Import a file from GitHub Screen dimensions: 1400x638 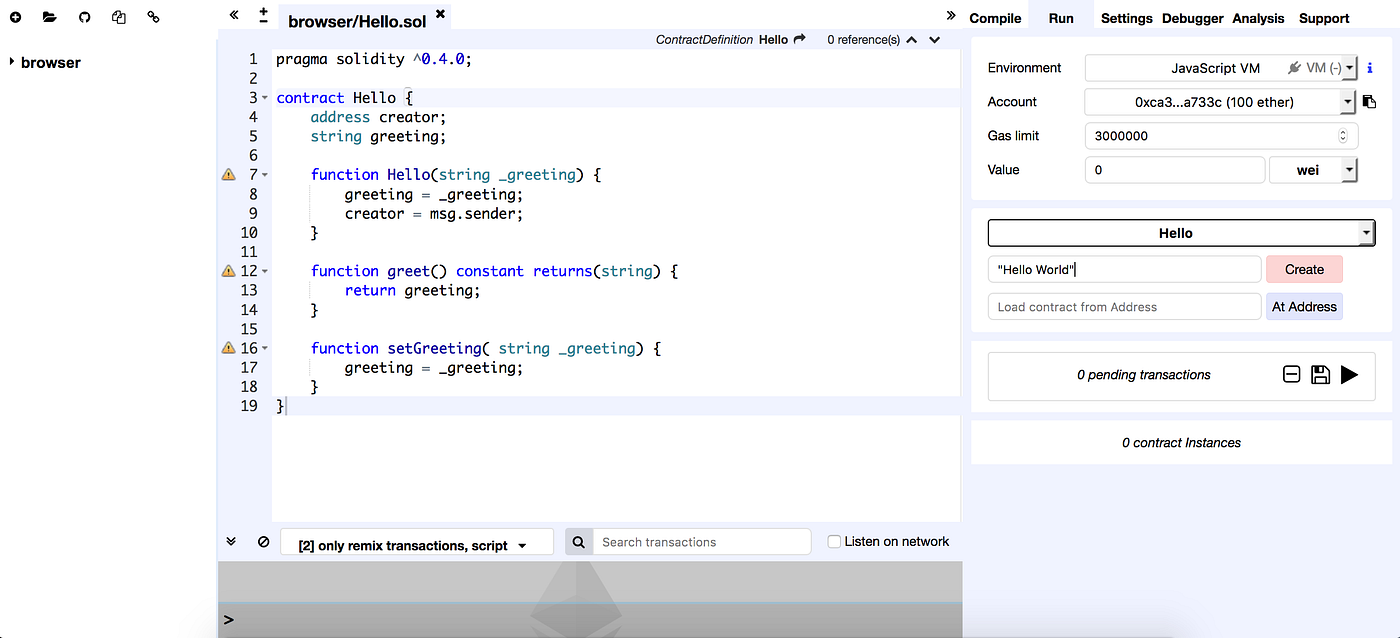(x=84, y=15)
